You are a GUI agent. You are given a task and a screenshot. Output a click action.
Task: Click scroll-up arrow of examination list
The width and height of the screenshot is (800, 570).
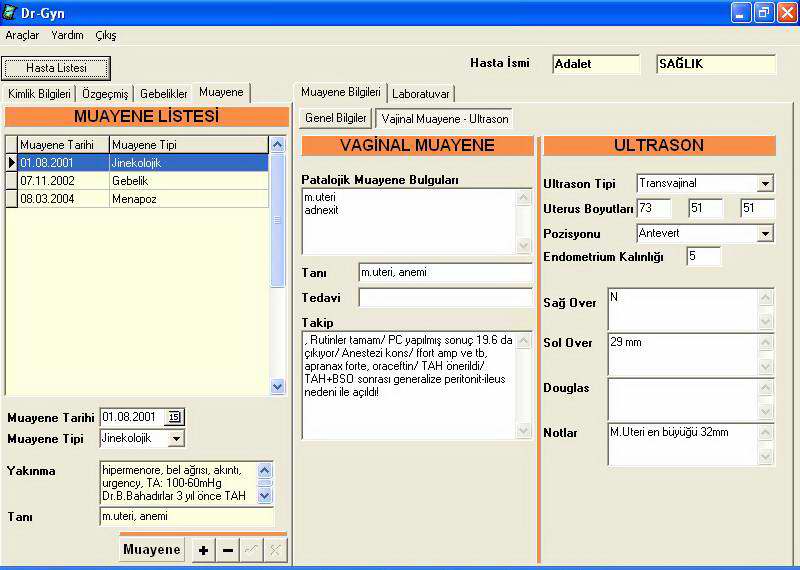[x=278, y=145]
